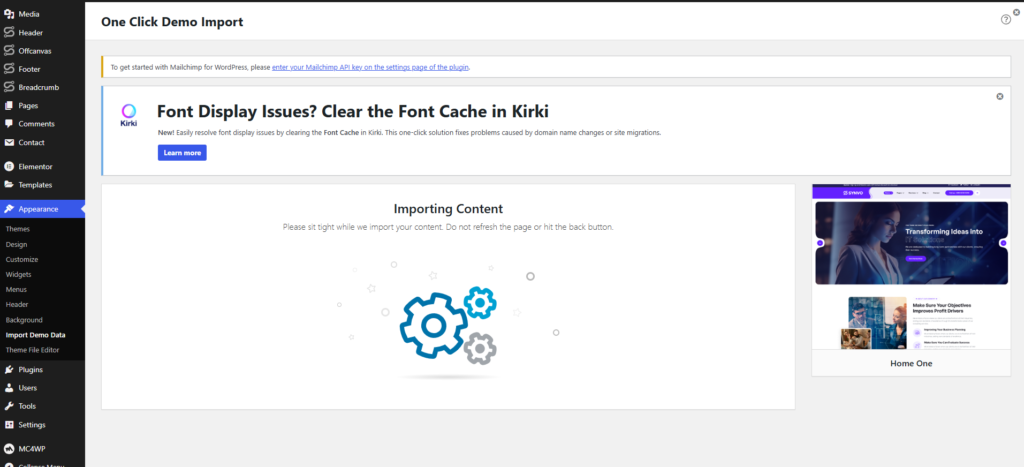Image resolution: width=1024 pixels, height=467 pixels.
Task: Click the Comments bubble icon
Action: pyautogui.click(x=9, y=124)
